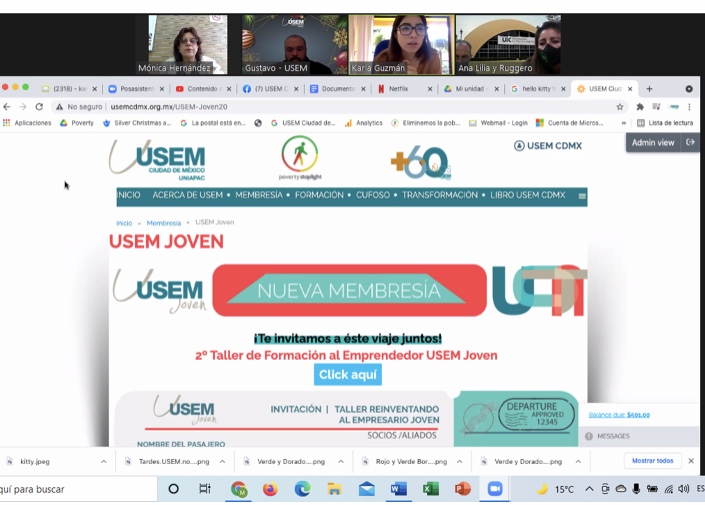Close the downloads bar
The height and width of the screenshot is (505, 705).
[691, 461]
